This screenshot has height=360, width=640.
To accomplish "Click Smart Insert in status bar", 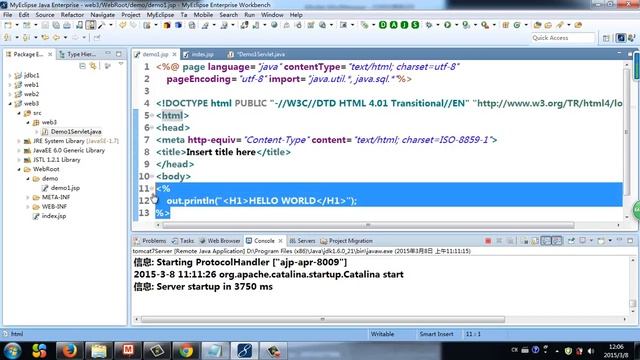I will click(436, 334).
